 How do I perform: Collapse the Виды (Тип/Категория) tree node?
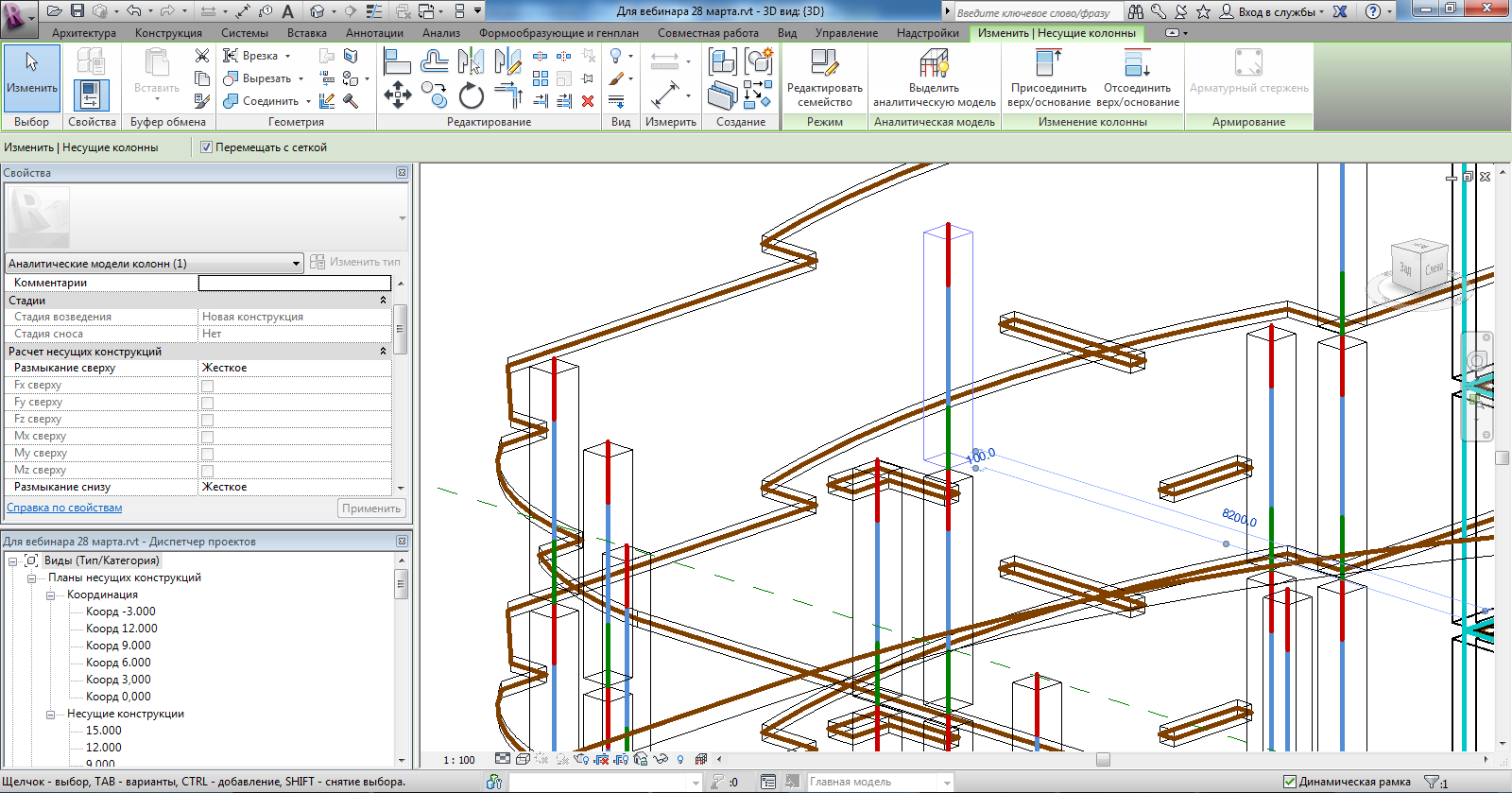coord(13,560)
